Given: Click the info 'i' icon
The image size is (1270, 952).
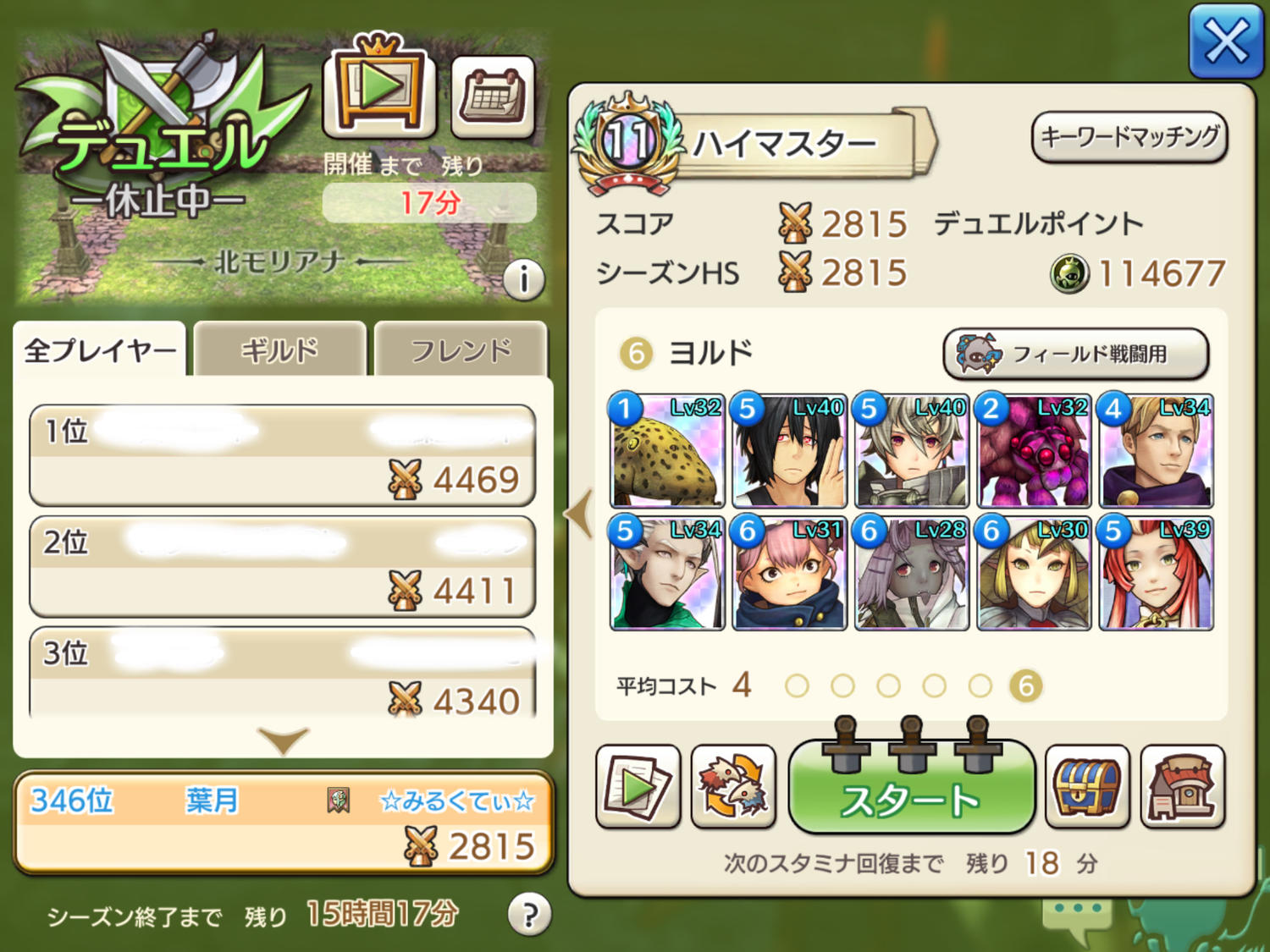Looking at the screenshot, I should [523, 279].
